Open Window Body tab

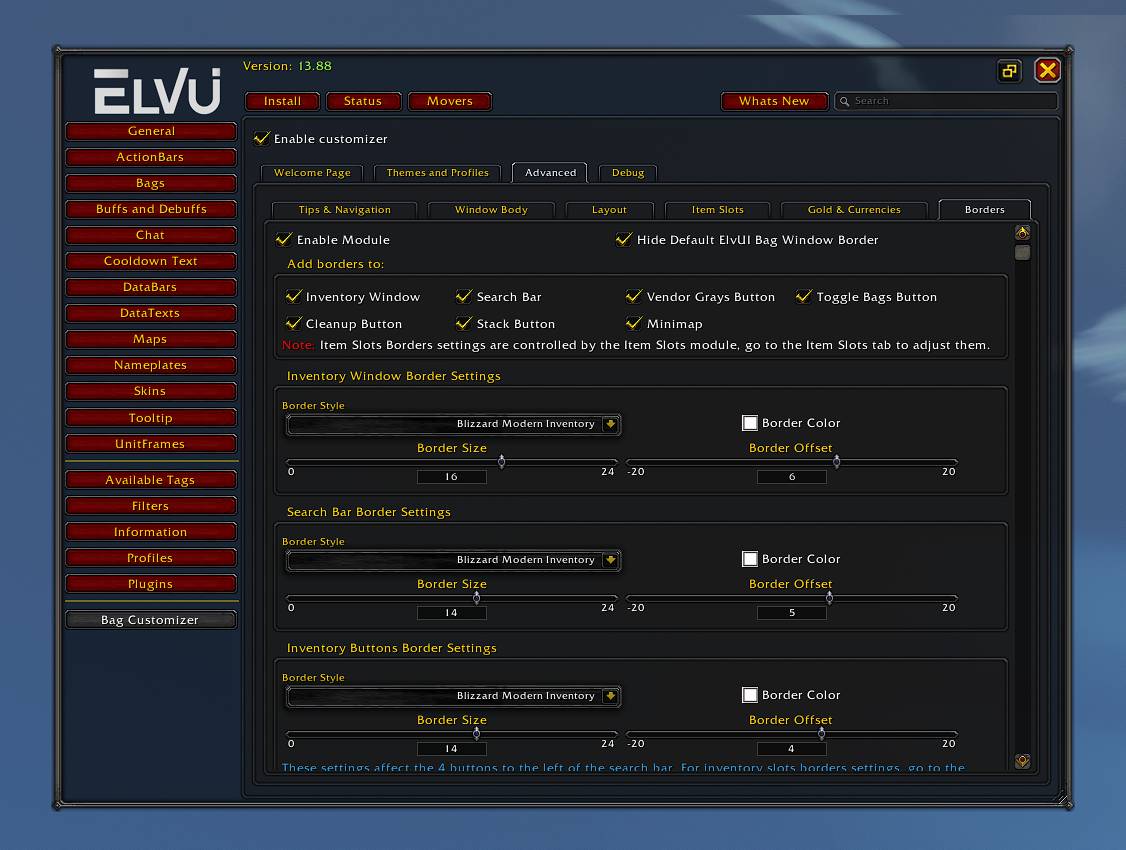(491, 210)
